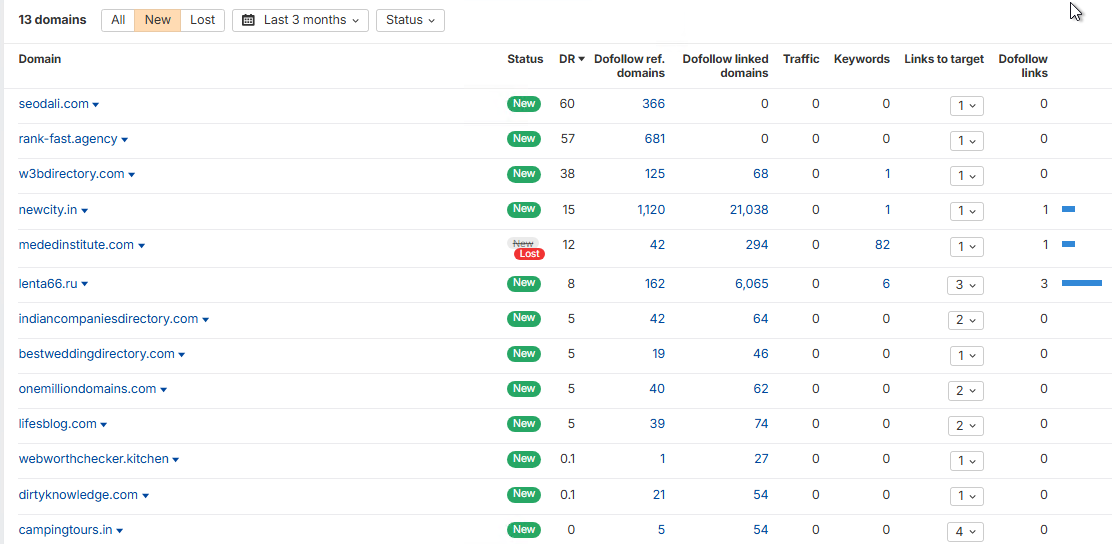
Task: Sort by DR column header
Action: click(572, 59)
